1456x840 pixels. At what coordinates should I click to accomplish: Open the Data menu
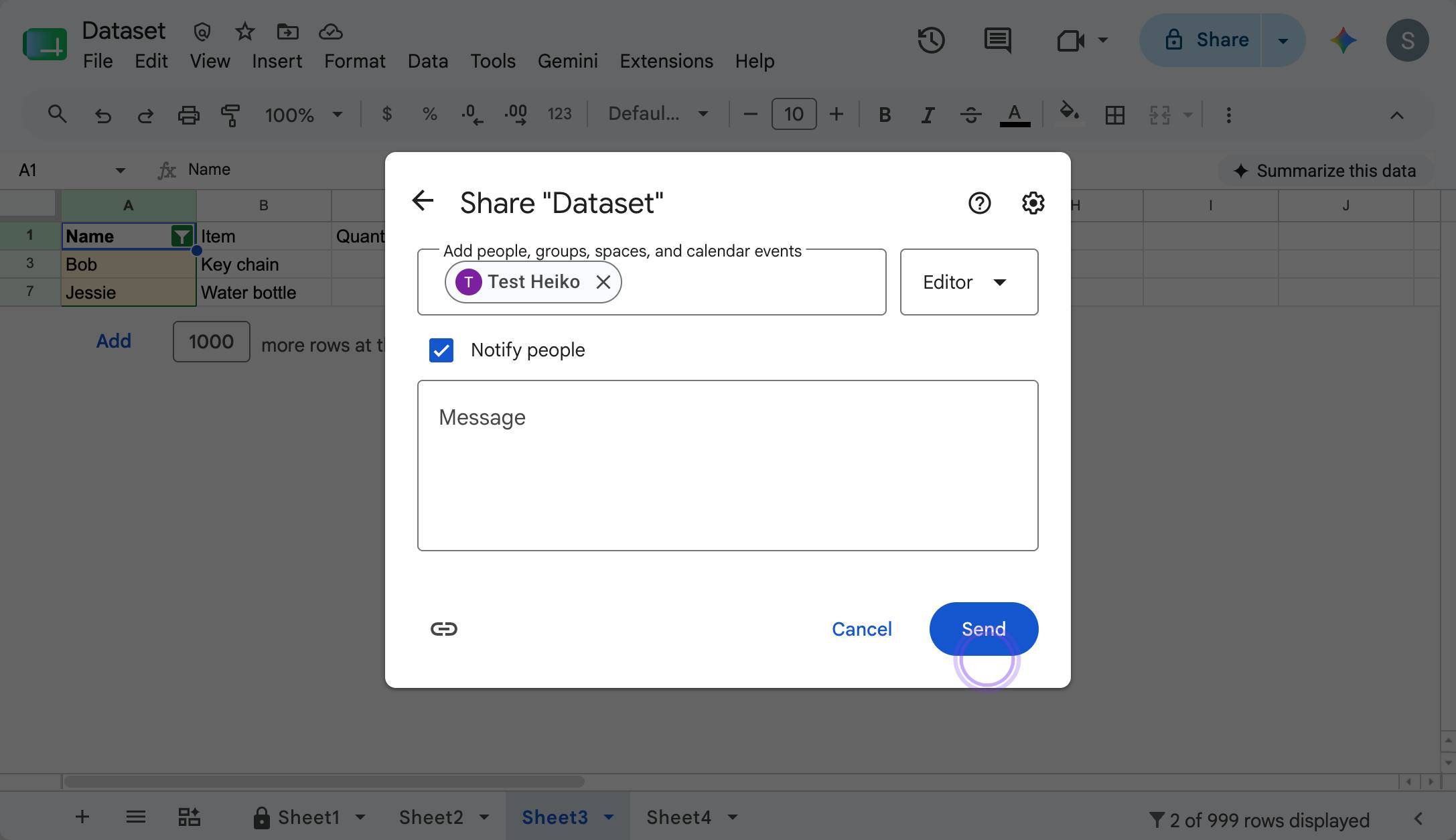point(428,61)
